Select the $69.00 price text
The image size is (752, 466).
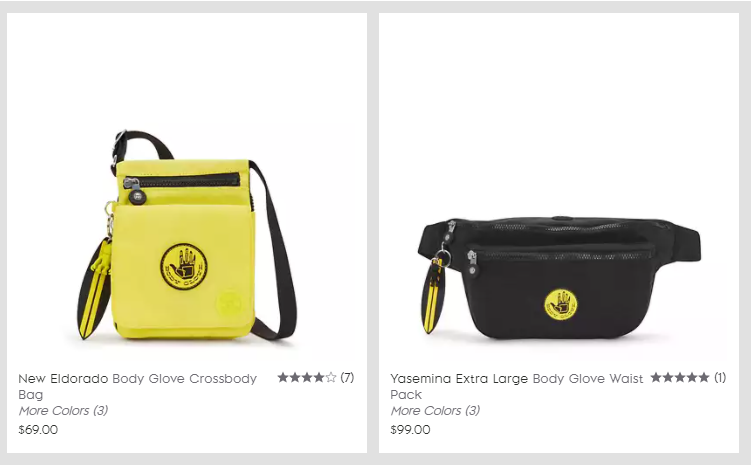pyautogui.click(x=38, y=430)
